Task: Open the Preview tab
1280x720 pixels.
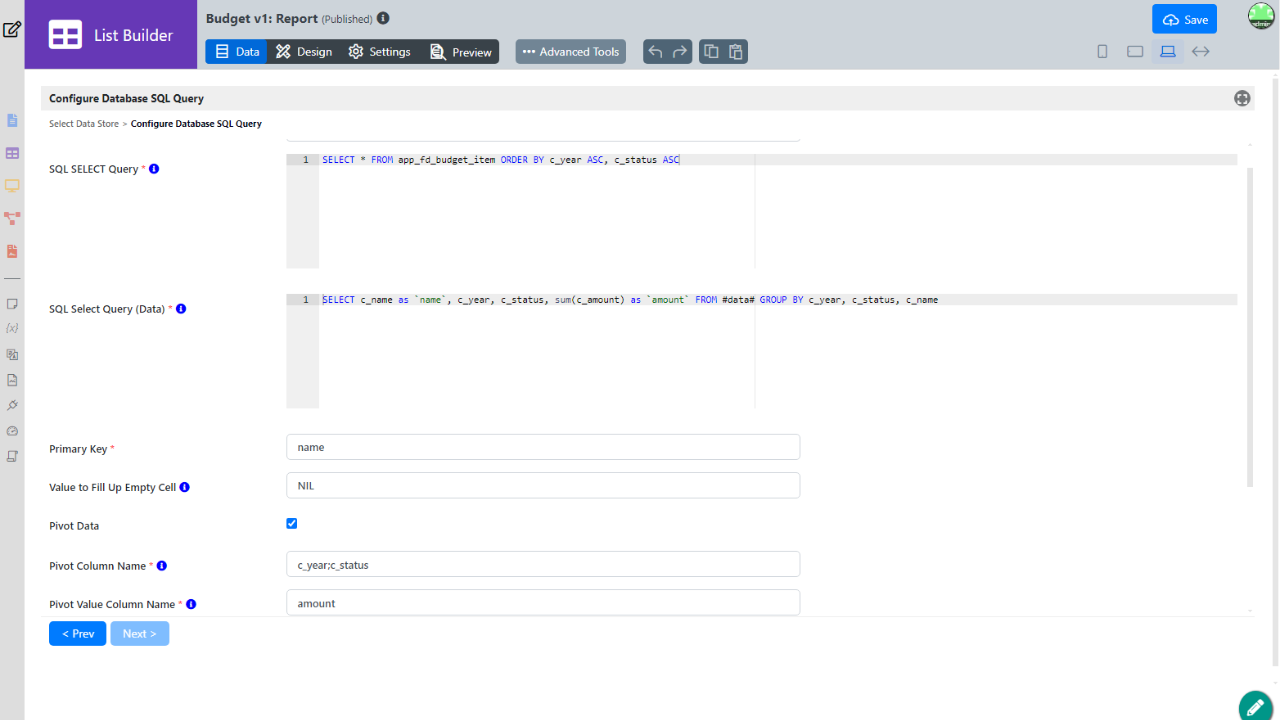Action: tap(461, 52)
